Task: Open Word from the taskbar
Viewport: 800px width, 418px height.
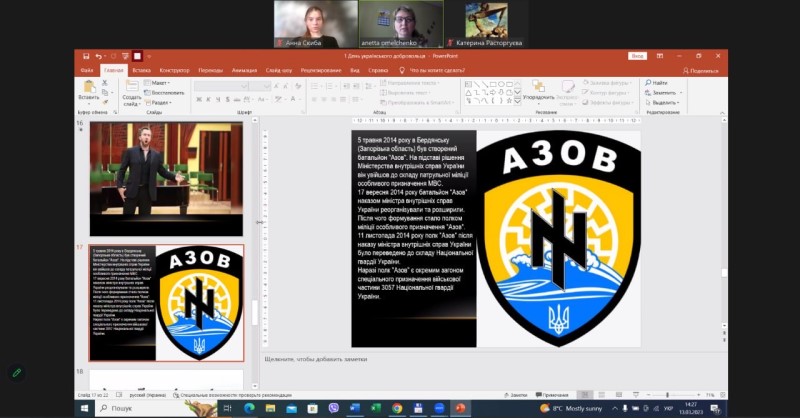Action: 355,408
